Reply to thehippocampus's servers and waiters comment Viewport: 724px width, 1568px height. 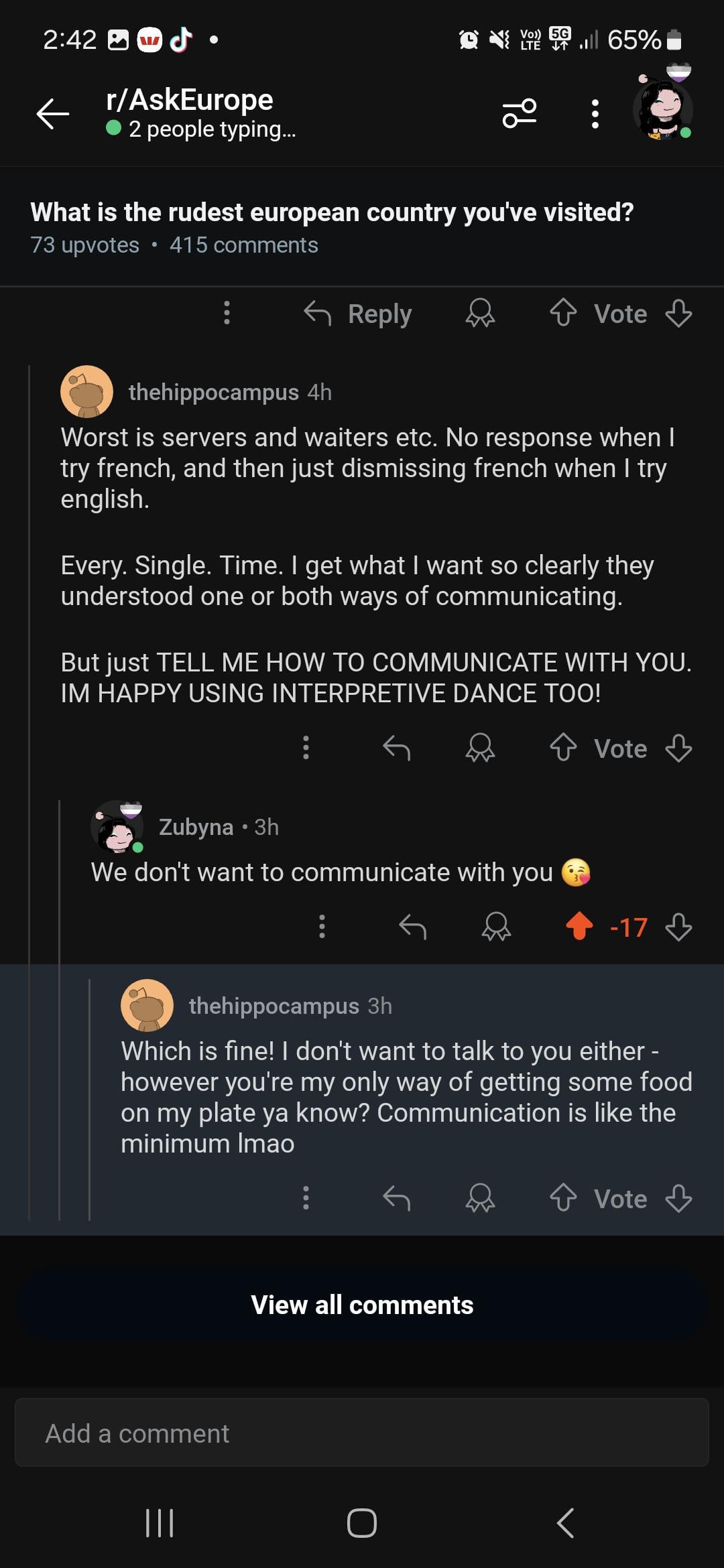[396, 748]
